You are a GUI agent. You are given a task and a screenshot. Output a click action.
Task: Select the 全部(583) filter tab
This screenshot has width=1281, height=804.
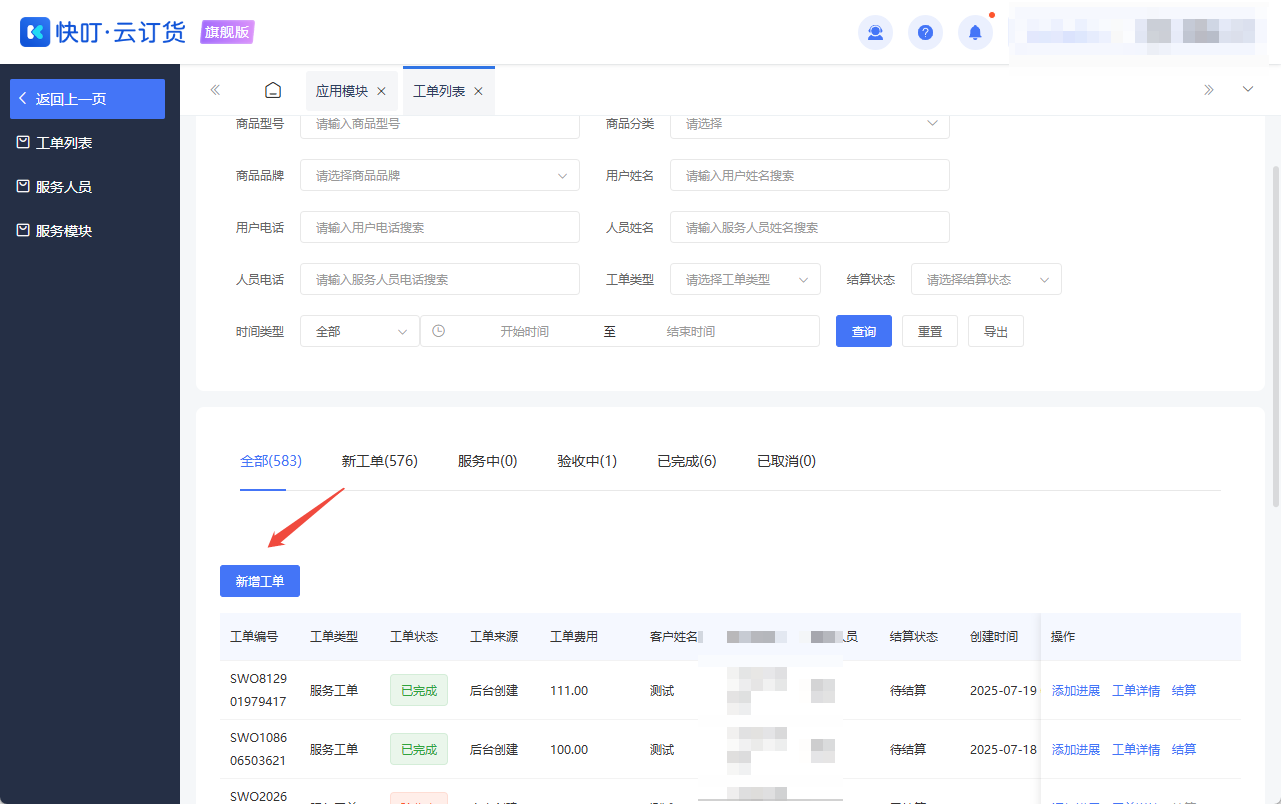[x=271, y=461]
